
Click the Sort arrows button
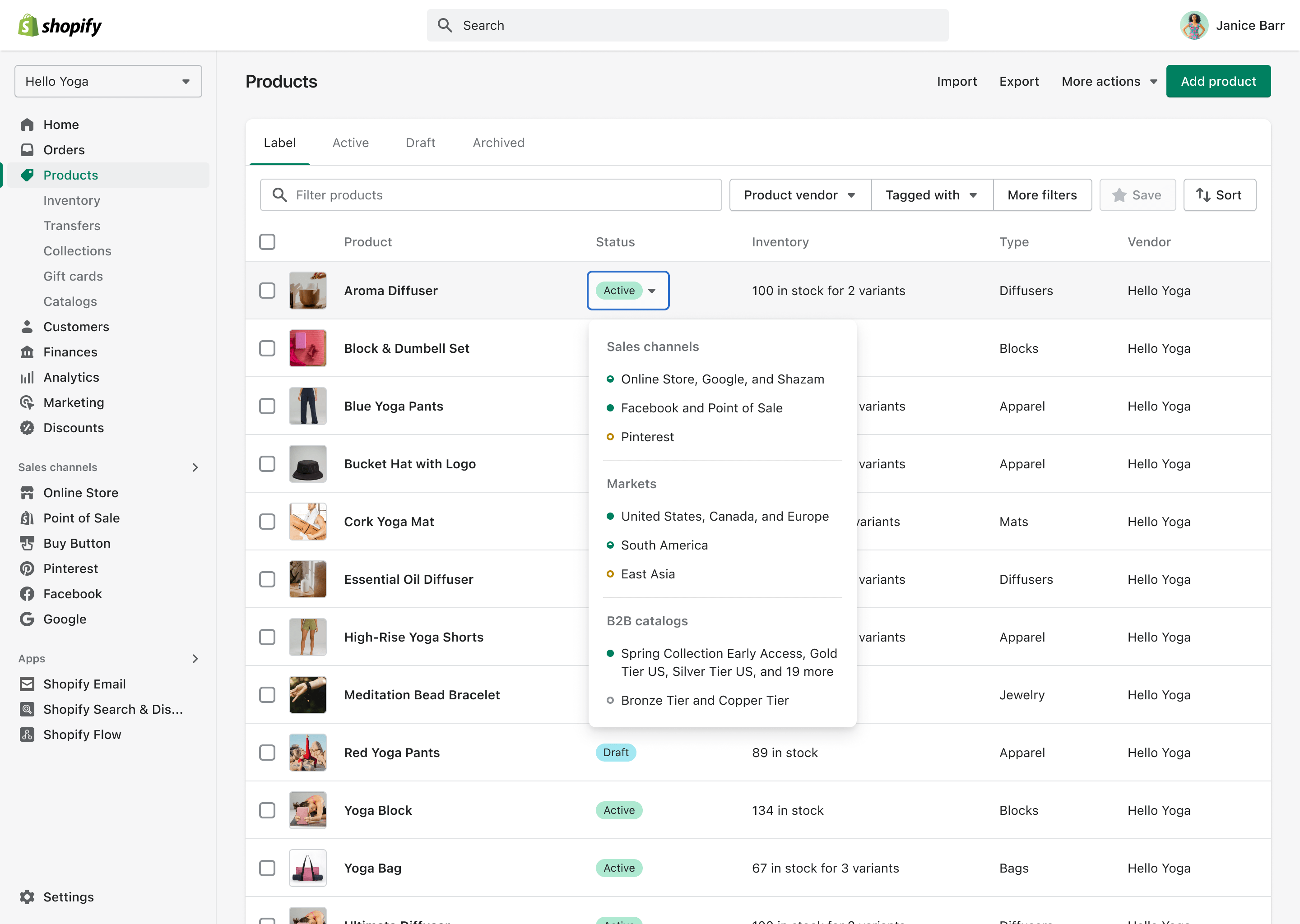click(x=1219, y=195)
